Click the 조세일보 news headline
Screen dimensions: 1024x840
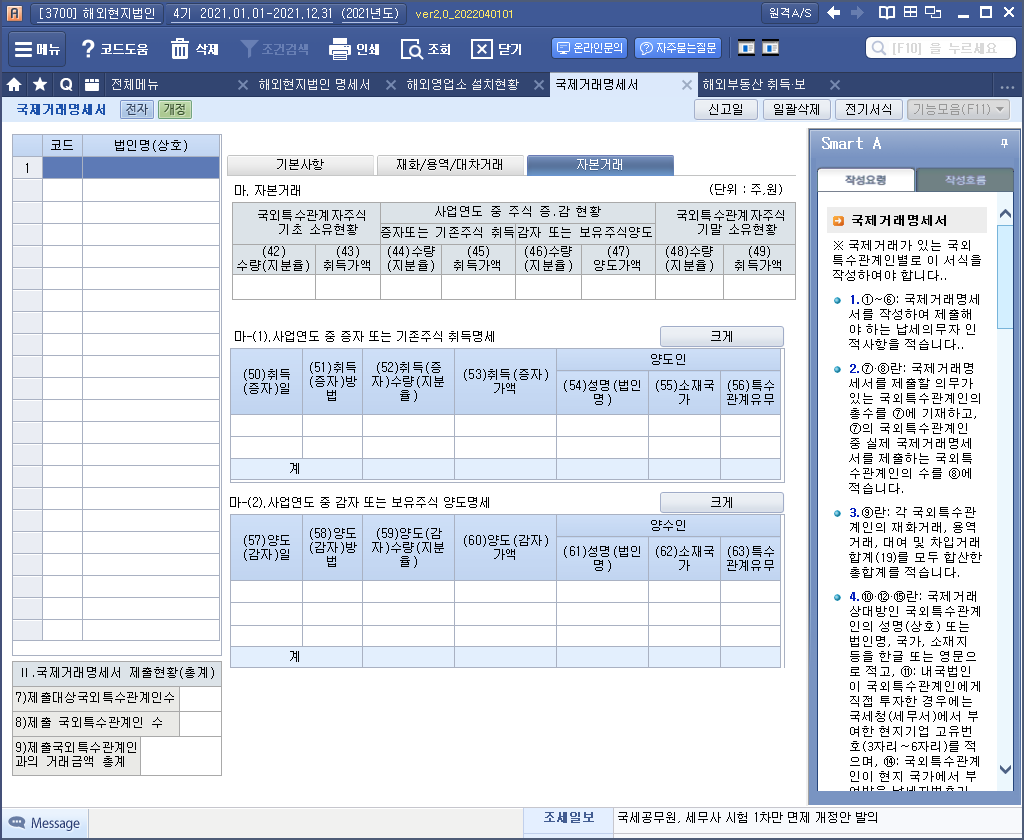[748, 817]
